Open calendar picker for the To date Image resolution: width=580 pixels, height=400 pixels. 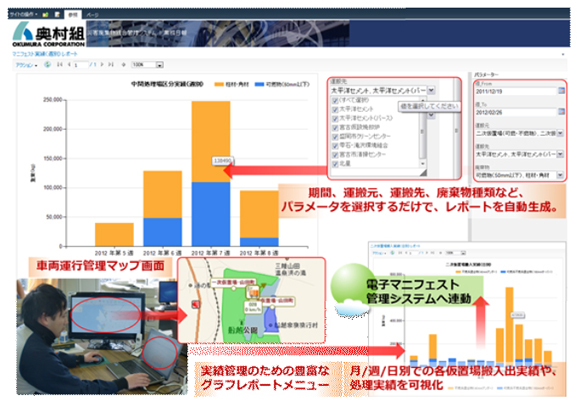click(x=561, y=111)
